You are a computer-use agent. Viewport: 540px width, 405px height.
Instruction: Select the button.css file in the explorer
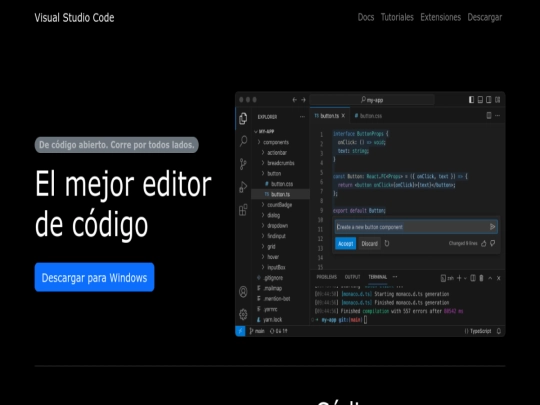280,184
